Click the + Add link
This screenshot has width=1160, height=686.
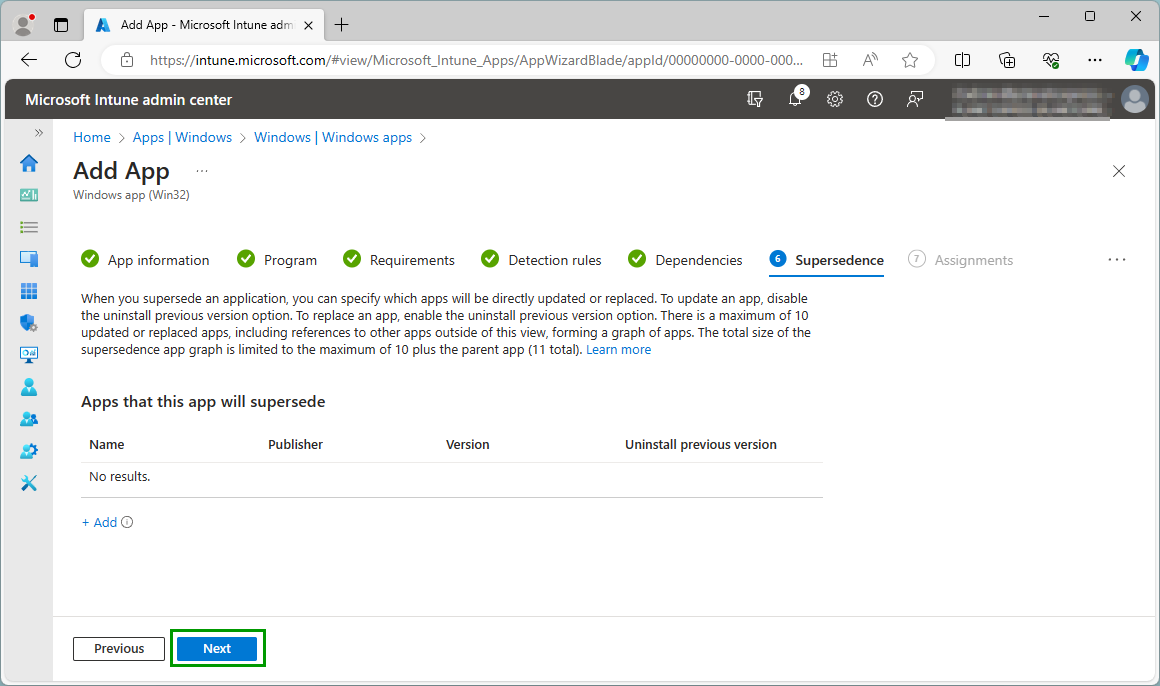pos(100,522)
